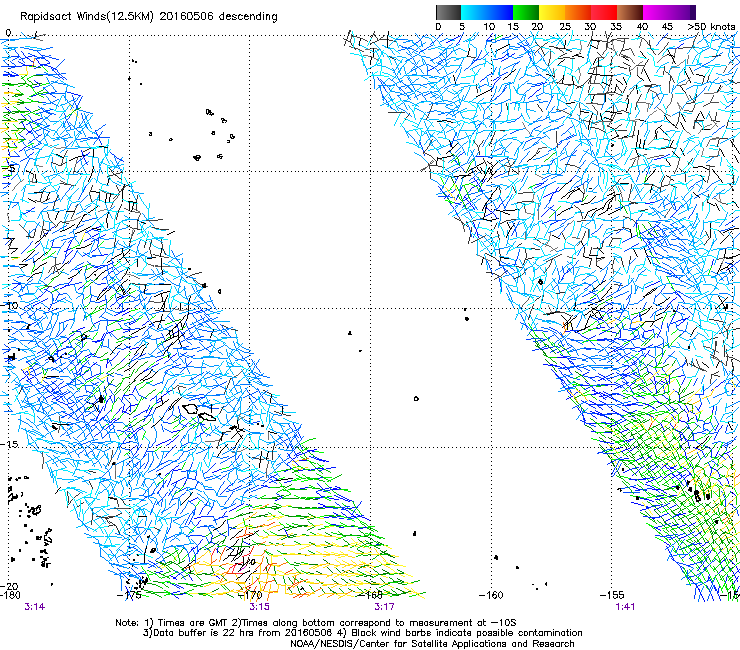Click the purple swath time '3:17'

click(384, 607)
